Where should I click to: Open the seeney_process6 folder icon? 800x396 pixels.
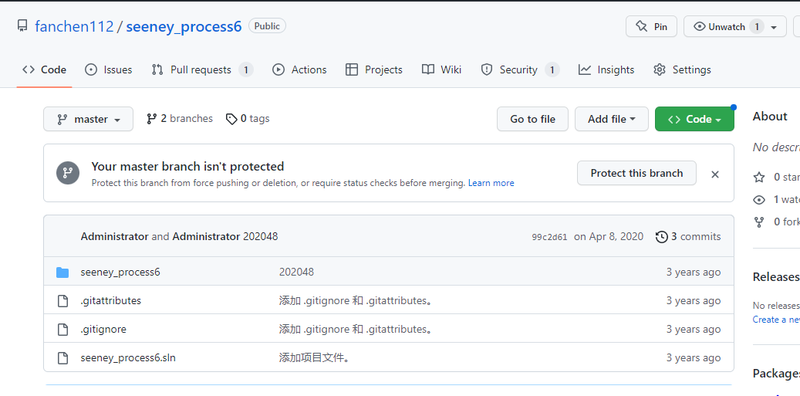point(62,273)
